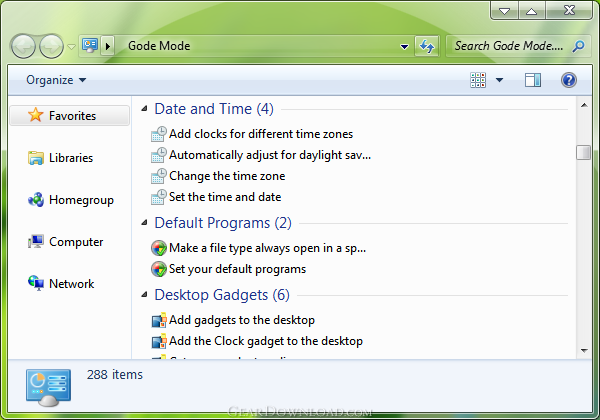Image resolution: width=600 pixels, height=420 pixels.
Task: Collapse the Date and Time group
Action: [144, 109]
